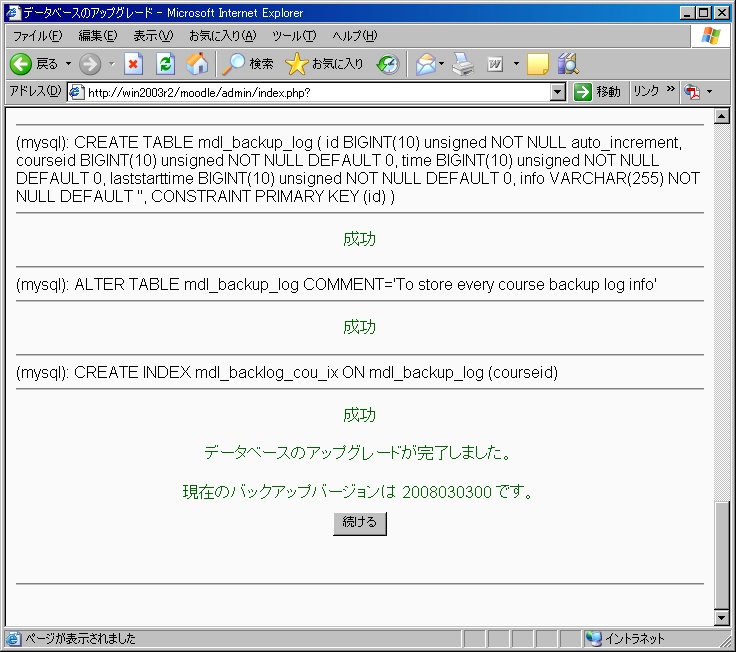Open the Tools (ツール) menu
This screenshot has width=736, height=652.
[294, 36]
